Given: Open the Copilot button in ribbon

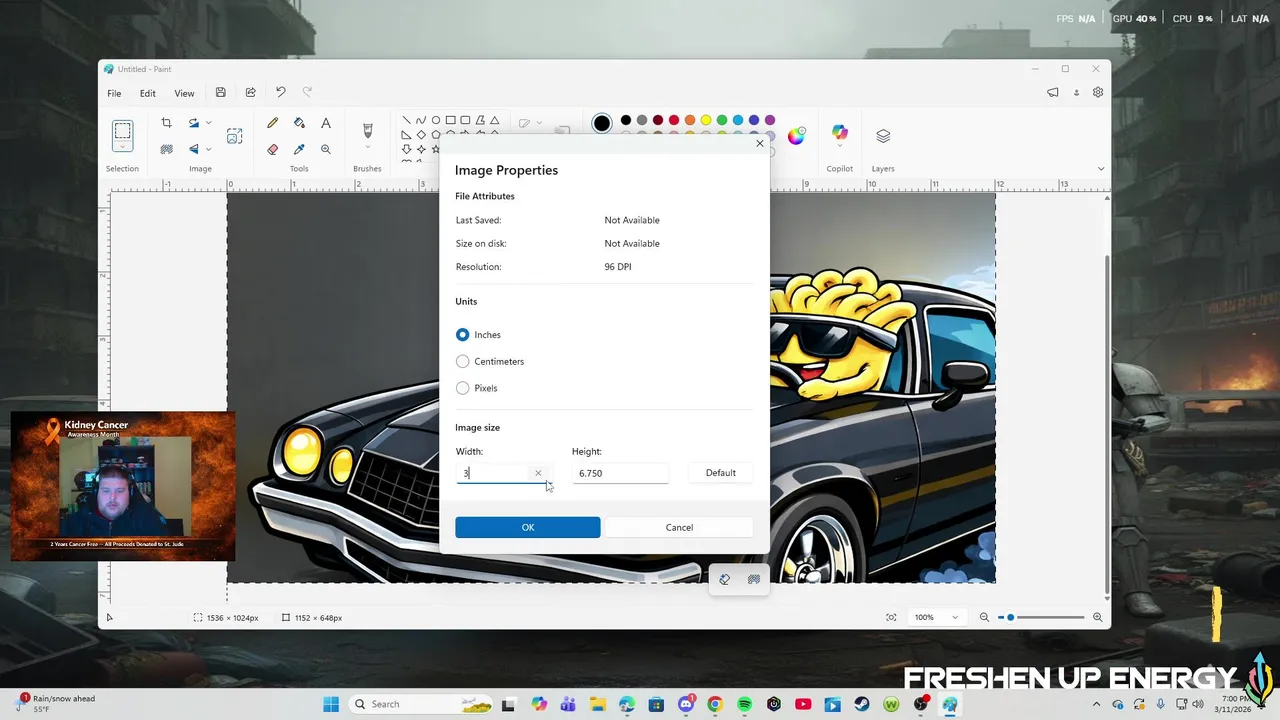Looking at the screenshot, I should pyautogui.click(x=839, y=134).
